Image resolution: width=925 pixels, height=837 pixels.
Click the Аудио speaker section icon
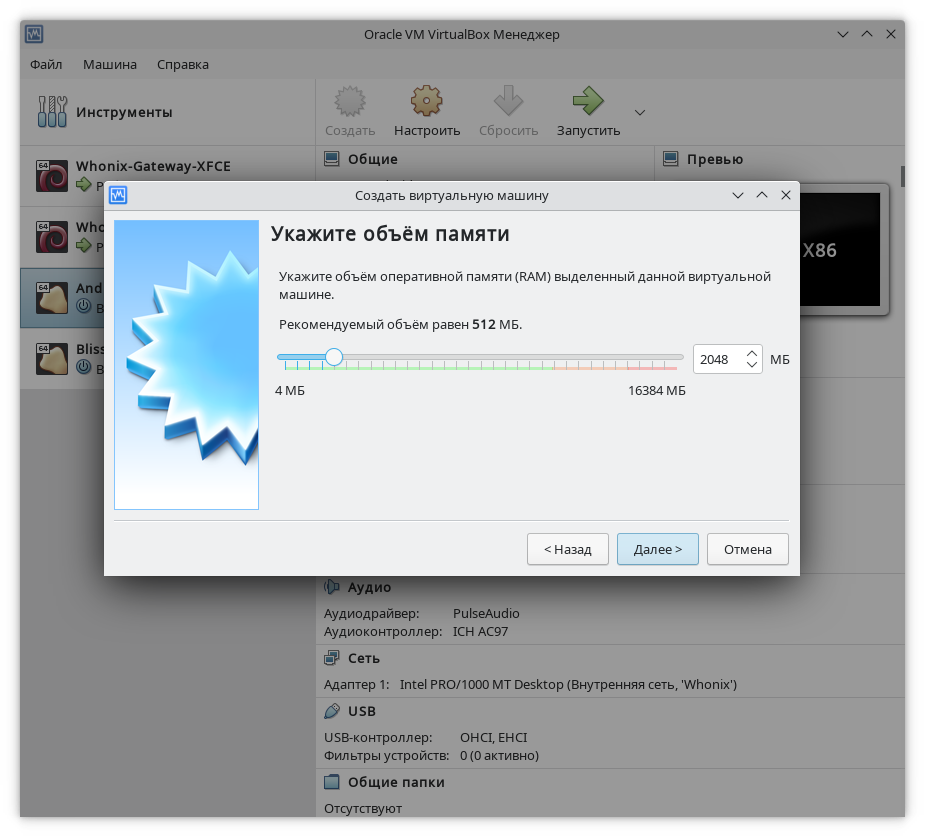pyautogui.click(x=332, y=587)
